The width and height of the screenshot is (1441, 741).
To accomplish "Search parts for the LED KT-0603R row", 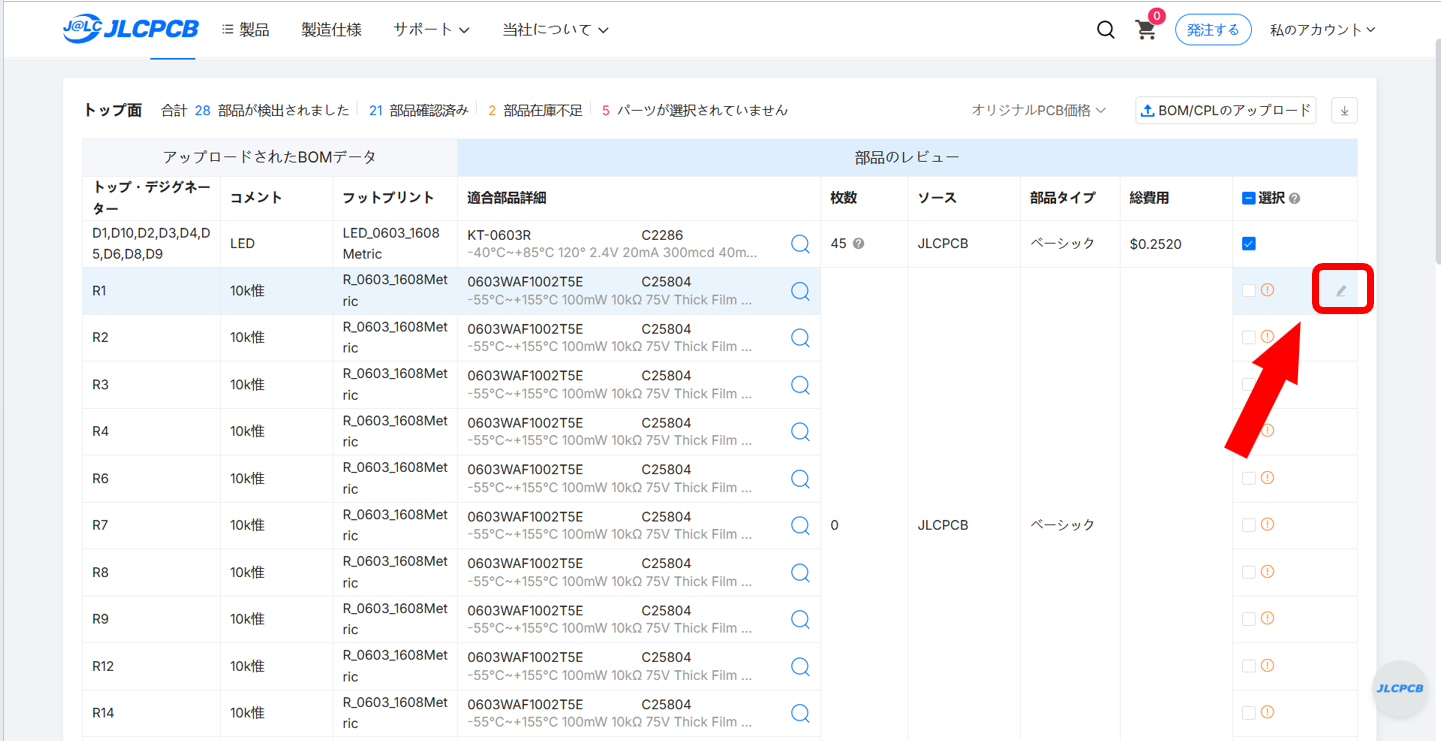I will pos(800,244).
